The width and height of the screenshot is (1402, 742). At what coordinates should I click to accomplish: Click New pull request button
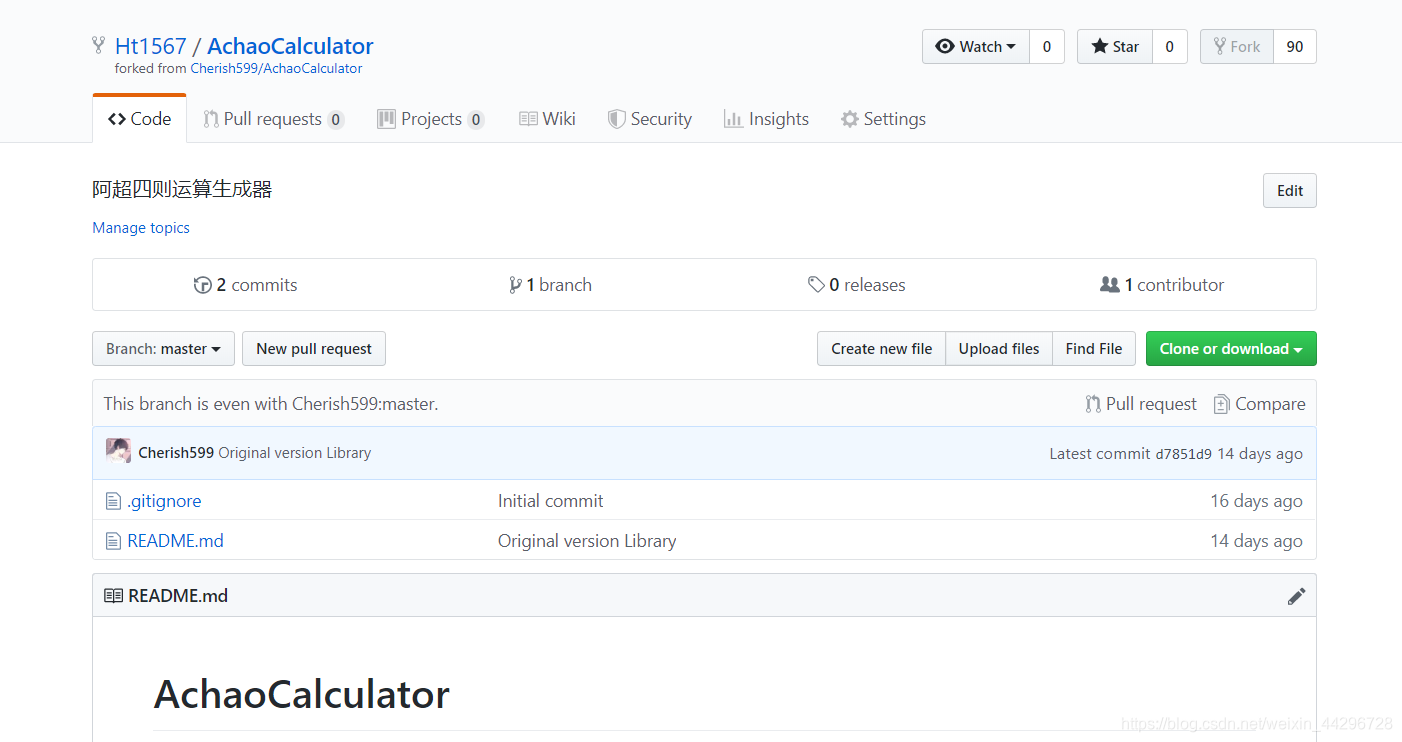pos(314,349)
